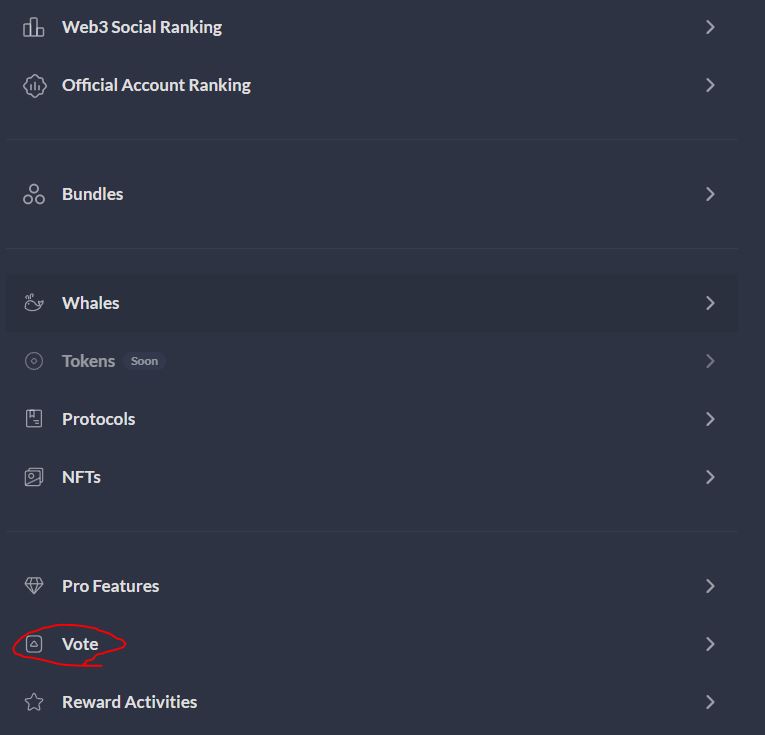765x735 pixels.
Task: Click the Pro Features diamond icon
Action: 34,586
